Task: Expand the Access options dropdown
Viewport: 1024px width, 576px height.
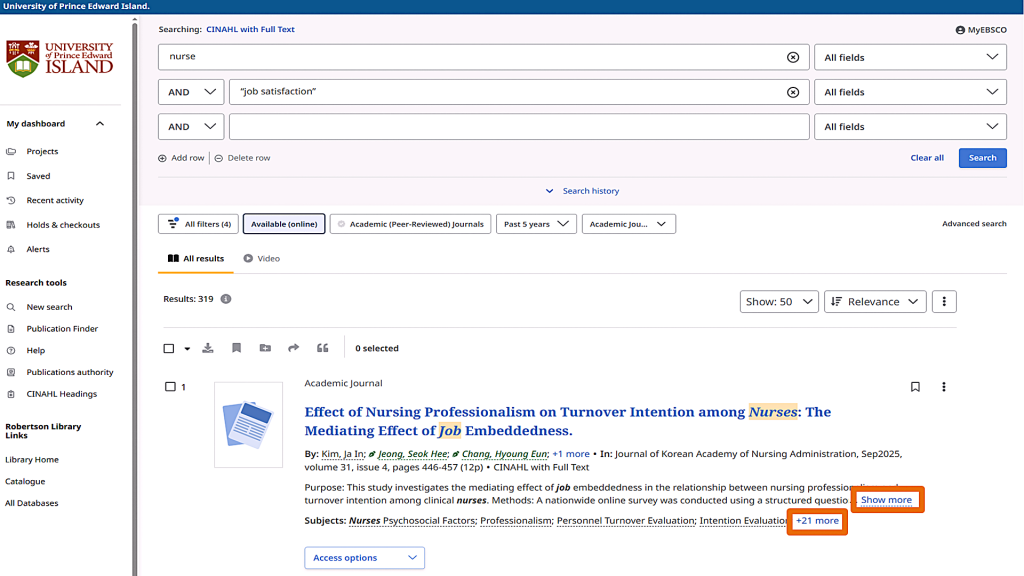Action: (x=364, y=558)
